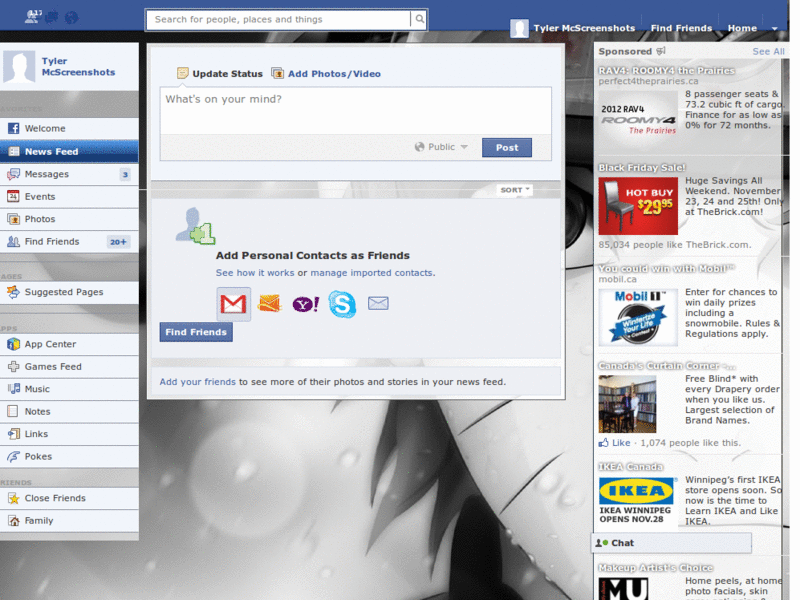The width and height of the screenshot is (800, 600).
Task: Open Music icon in sidebar
Action: pyautogui.click(x=13, y=389)
